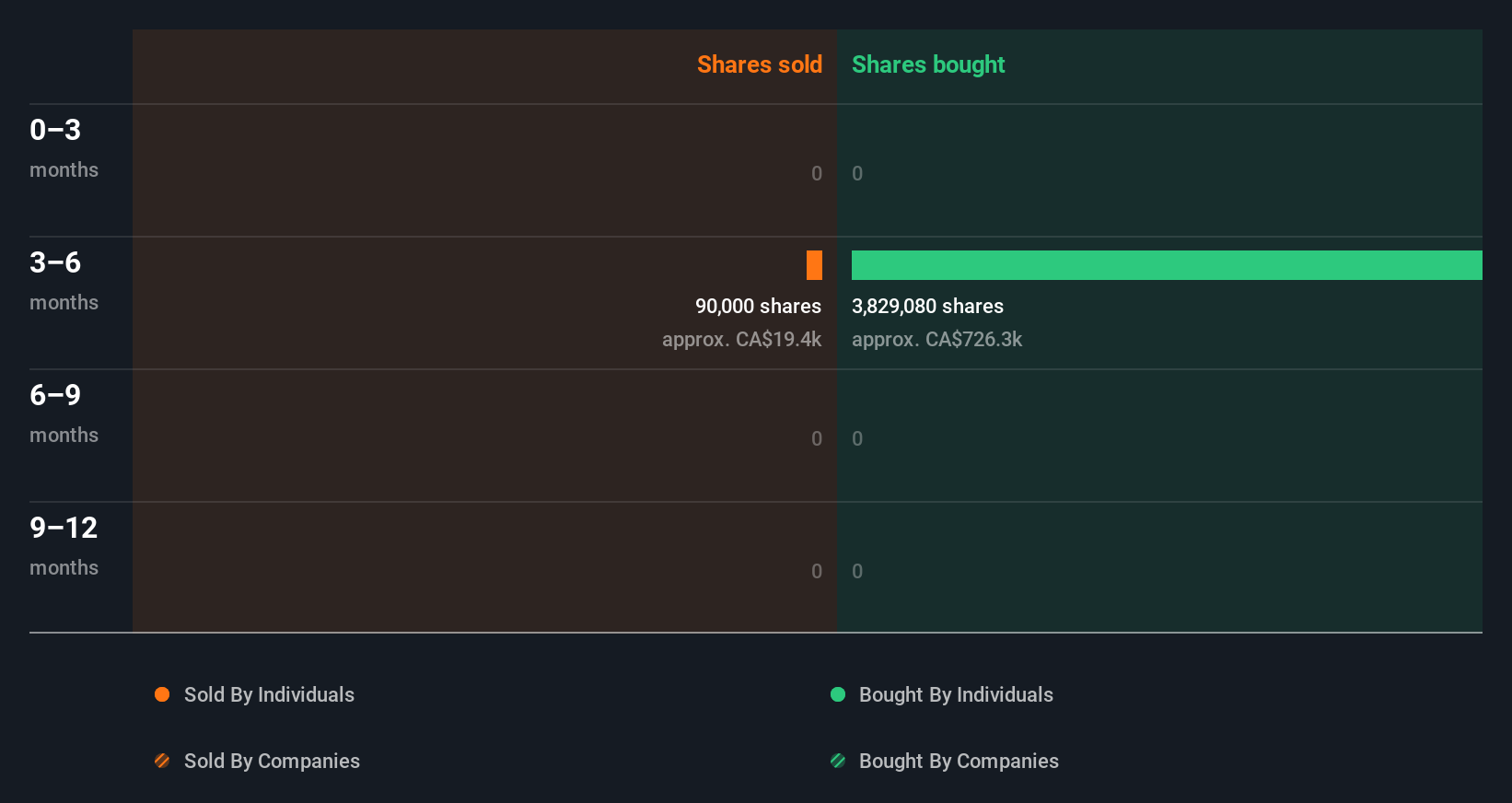
Task: Click the 0–3 months row label
Action: (x=64, y=148)
